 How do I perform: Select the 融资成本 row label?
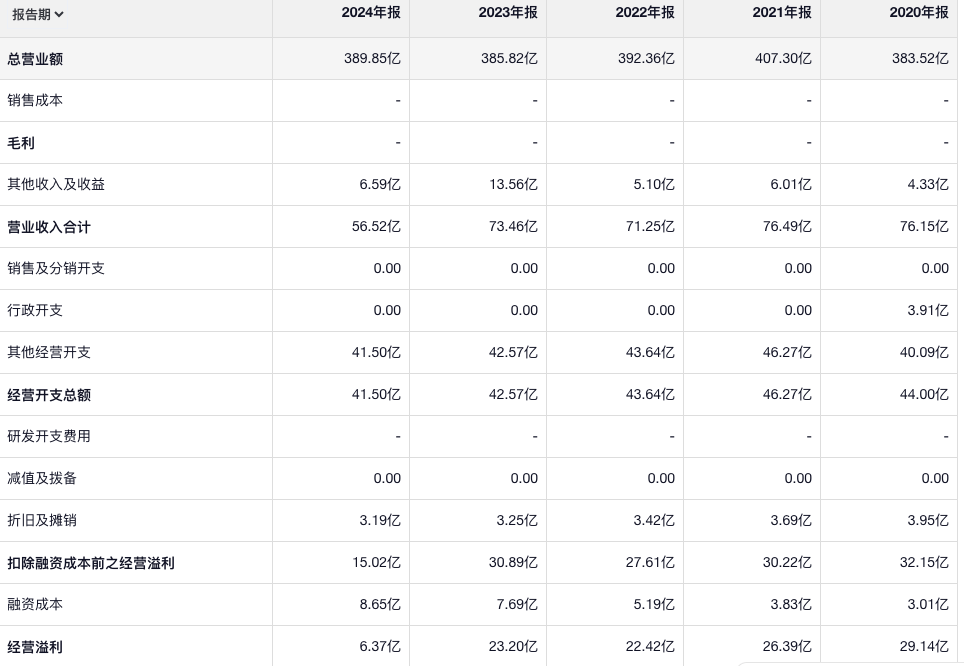coord(35,605)
